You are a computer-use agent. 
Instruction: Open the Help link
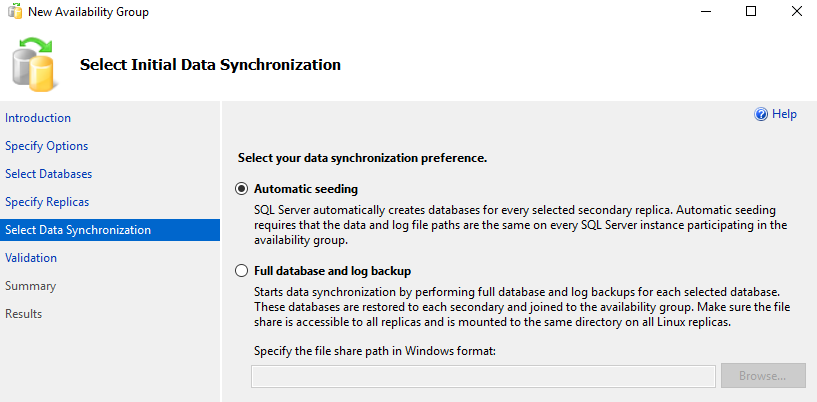point(785,115)
